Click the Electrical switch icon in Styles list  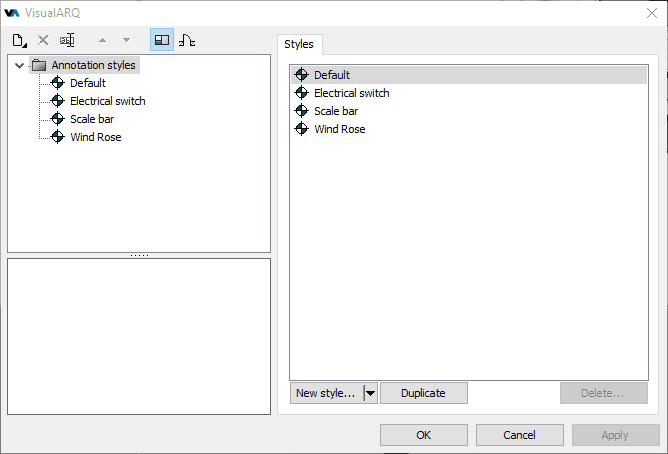pos(302,92)
